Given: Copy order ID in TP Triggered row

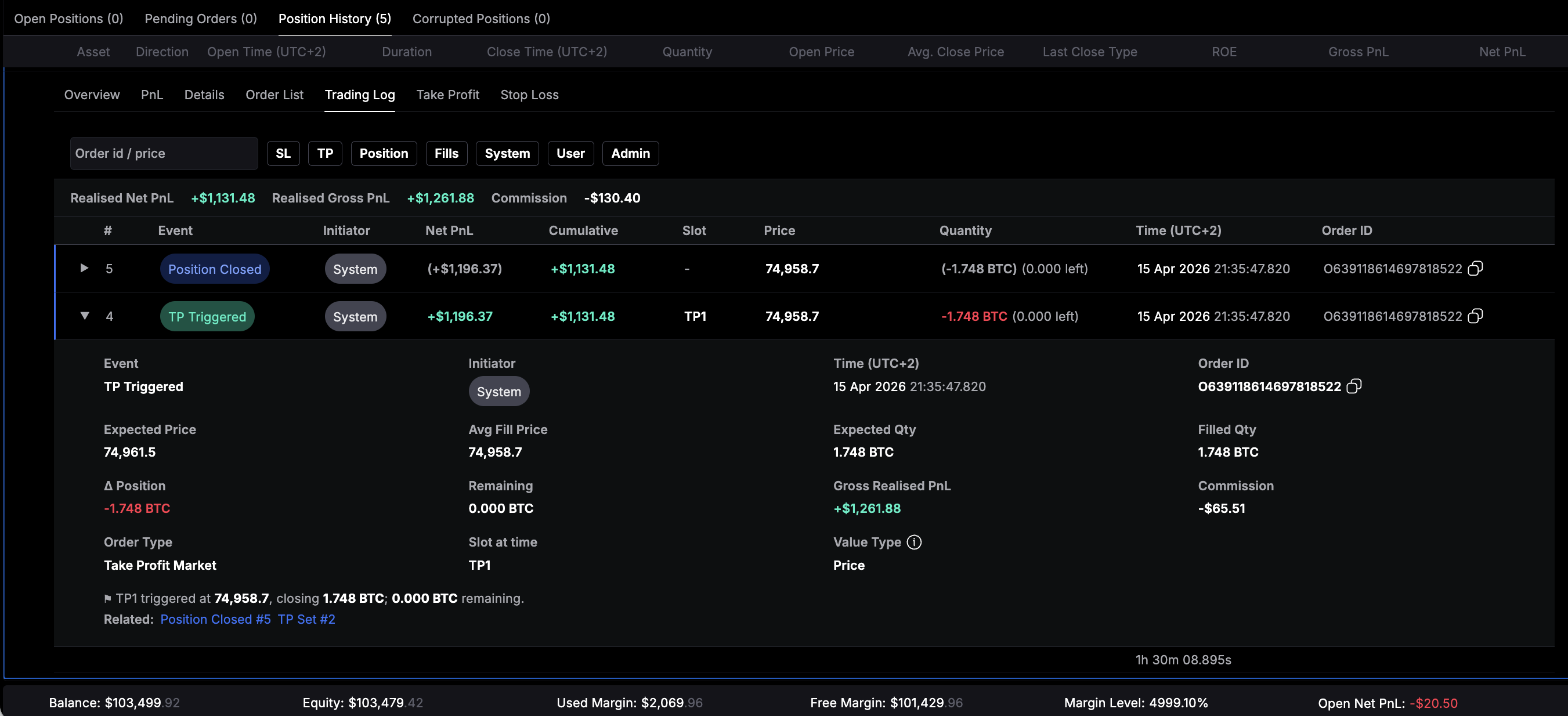Looking at the screenshot, I should click(1475, 316).
